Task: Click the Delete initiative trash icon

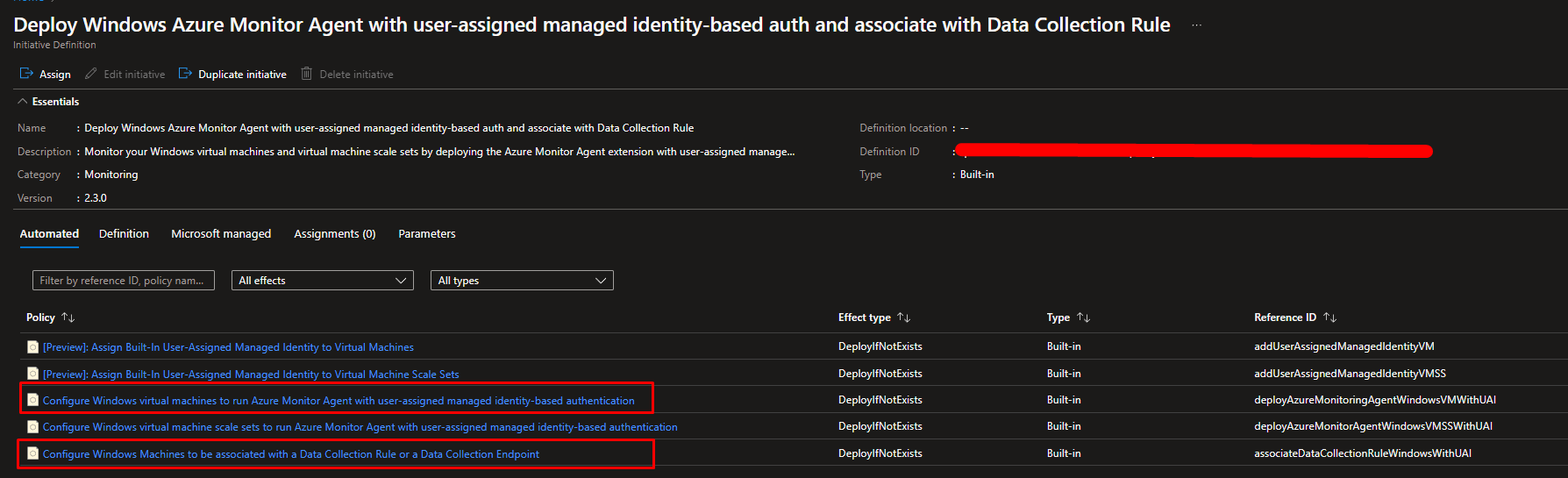Action: pos(306,74)
